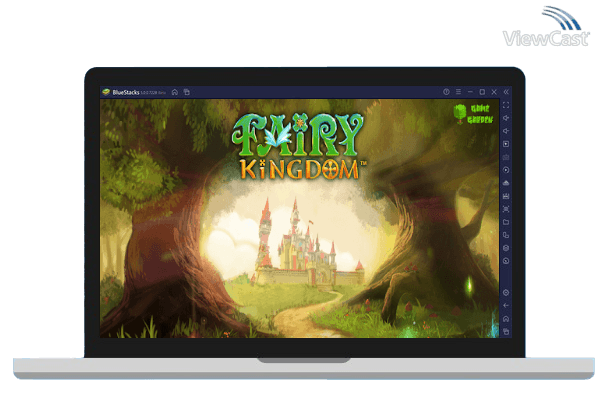The image size is (602, 414).
Task: Click the play-square sidebar icon below the volume icons
Action: click(506, 144)
